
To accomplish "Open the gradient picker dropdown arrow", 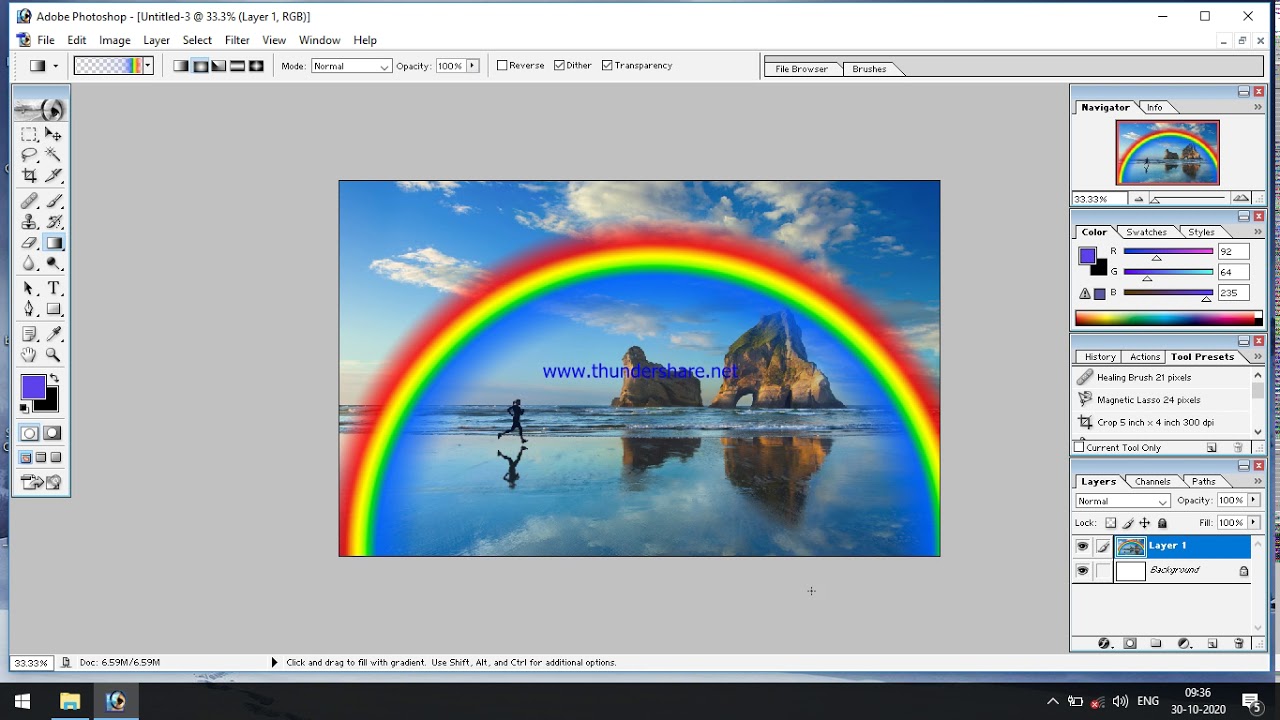I will click(148, 66).
